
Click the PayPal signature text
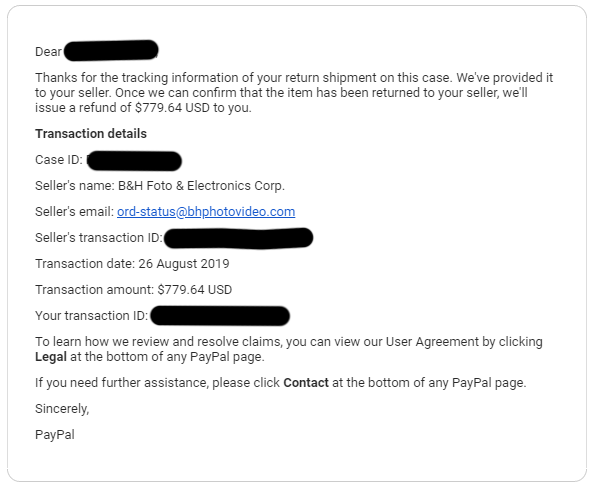(x=55, y=435)
